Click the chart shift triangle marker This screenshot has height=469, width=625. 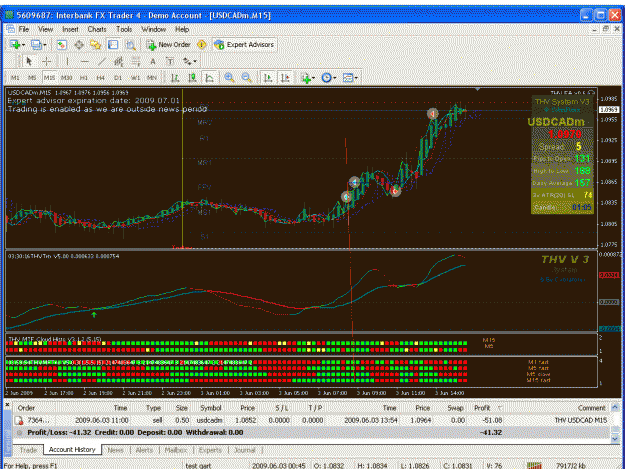478,89
